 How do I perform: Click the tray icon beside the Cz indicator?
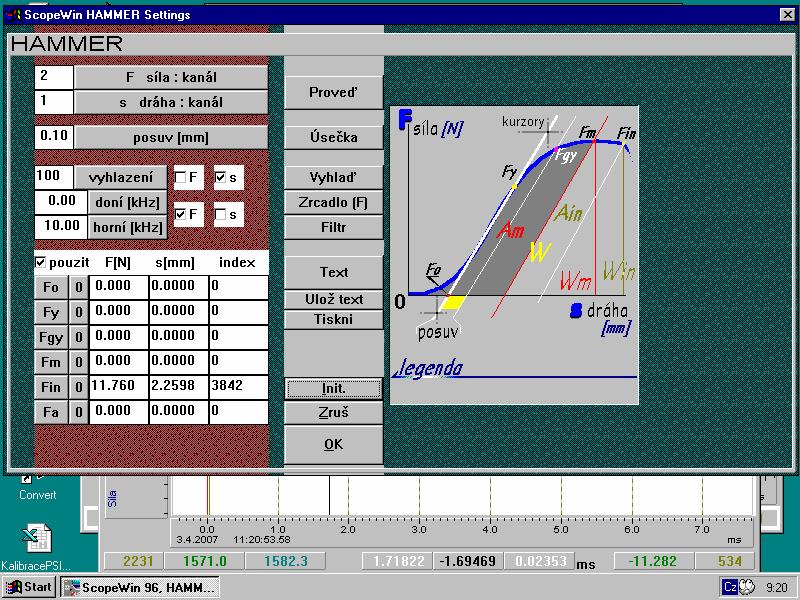pyautogui.click(x=746, y=587)
